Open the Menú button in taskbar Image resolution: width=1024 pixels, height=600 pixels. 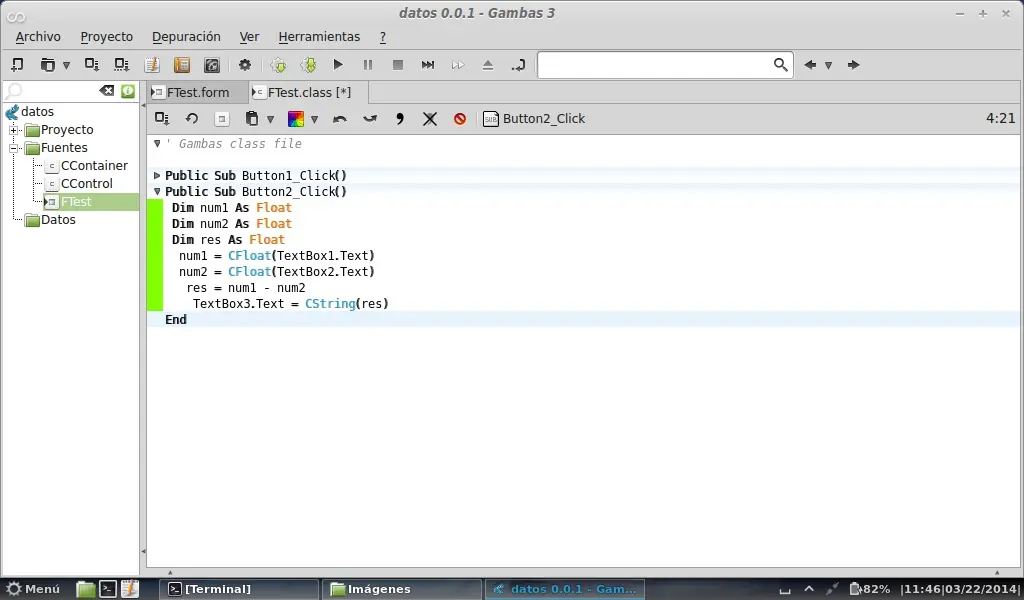coord(33,589)
